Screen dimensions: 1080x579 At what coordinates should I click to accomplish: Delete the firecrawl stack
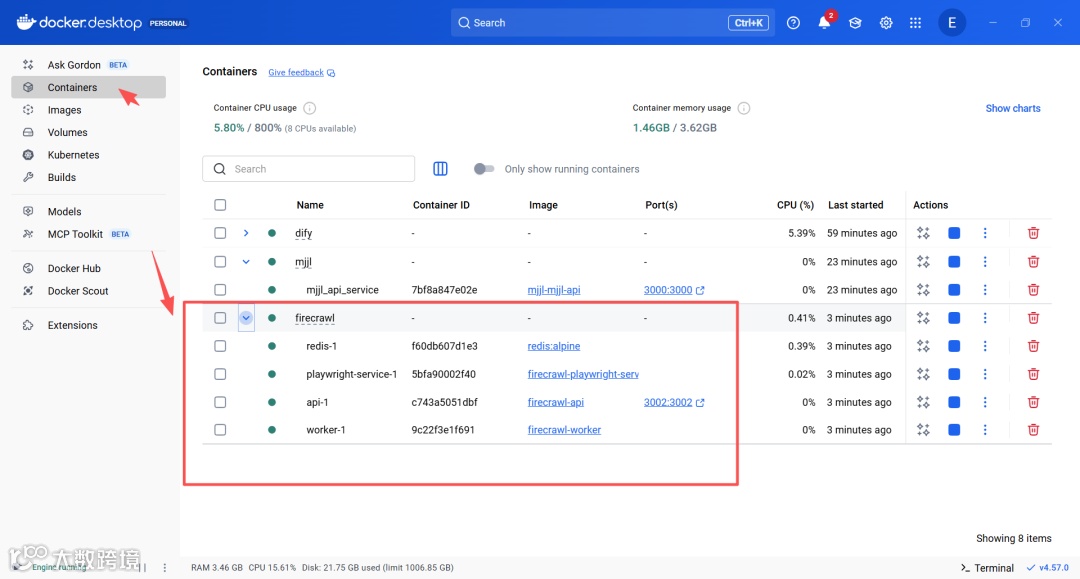coord(1033,318)
